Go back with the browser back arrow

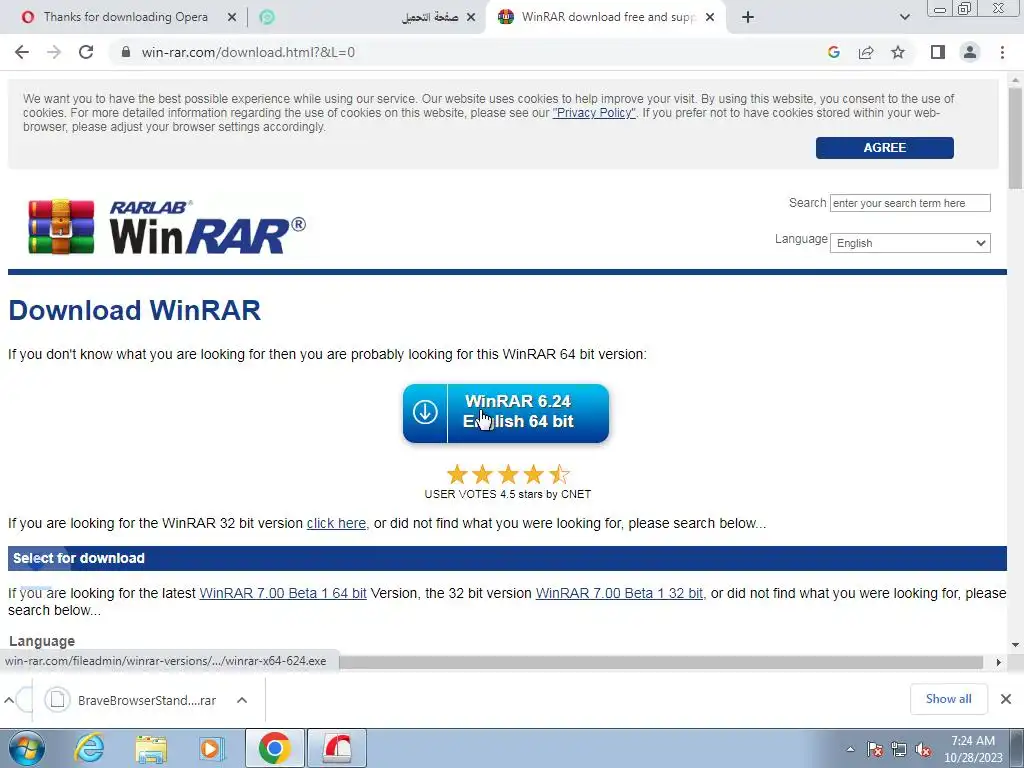[22, 52]
